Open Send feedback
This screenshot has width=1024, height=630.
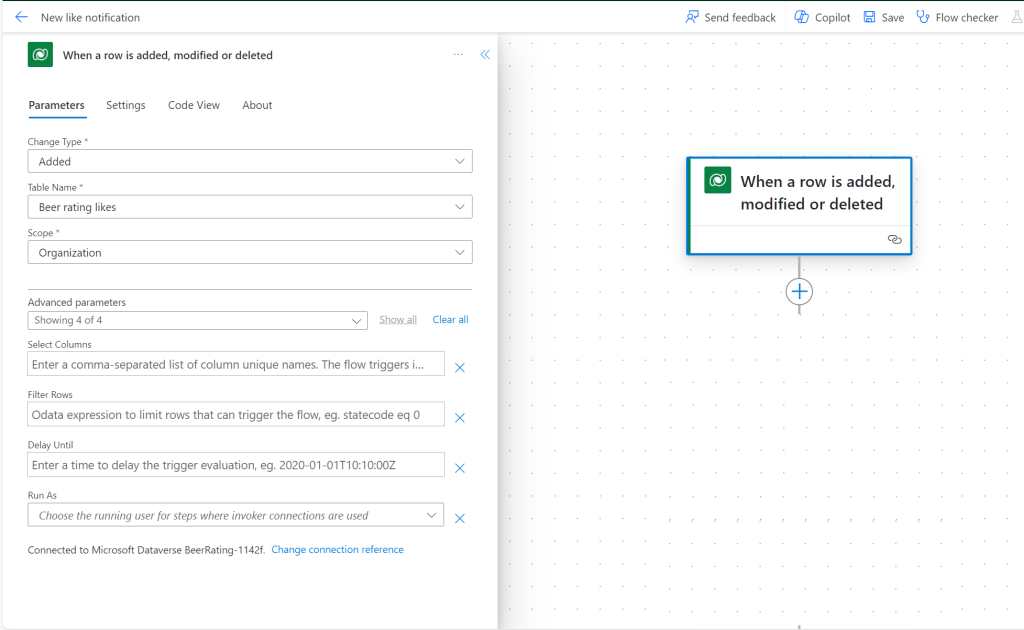pyautogui.click(x=730, y=17)
